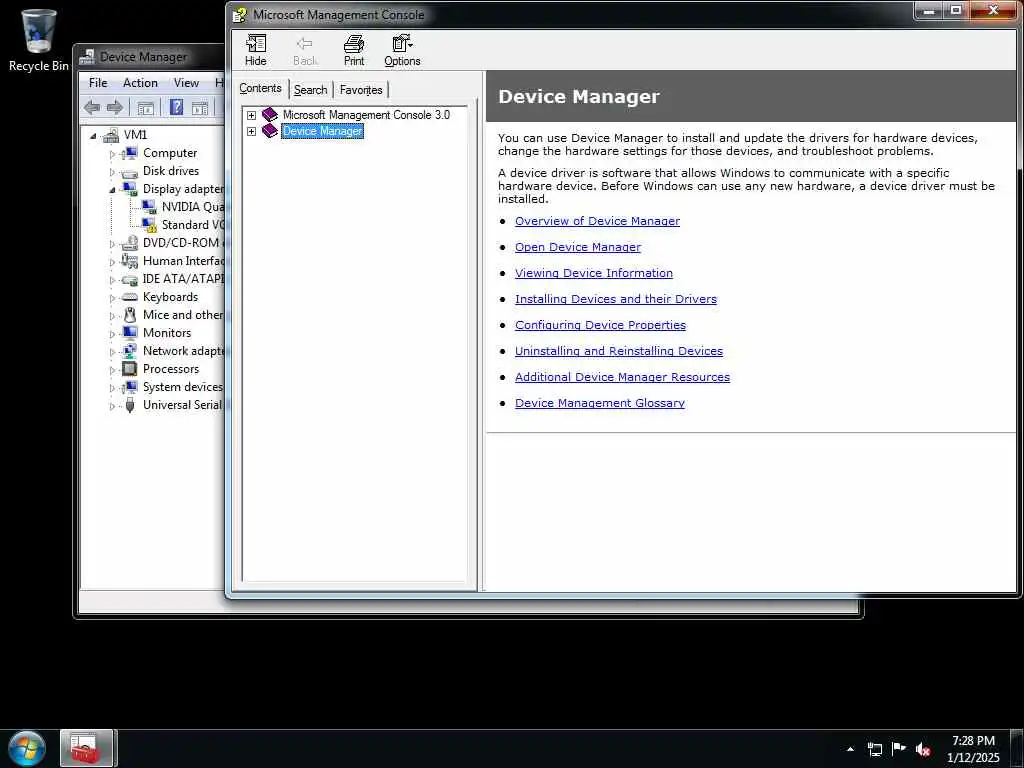Click the taskbar clock showing 7:28 PM
Viewport: 1024px width, 768px height.
tap(973, 749)
